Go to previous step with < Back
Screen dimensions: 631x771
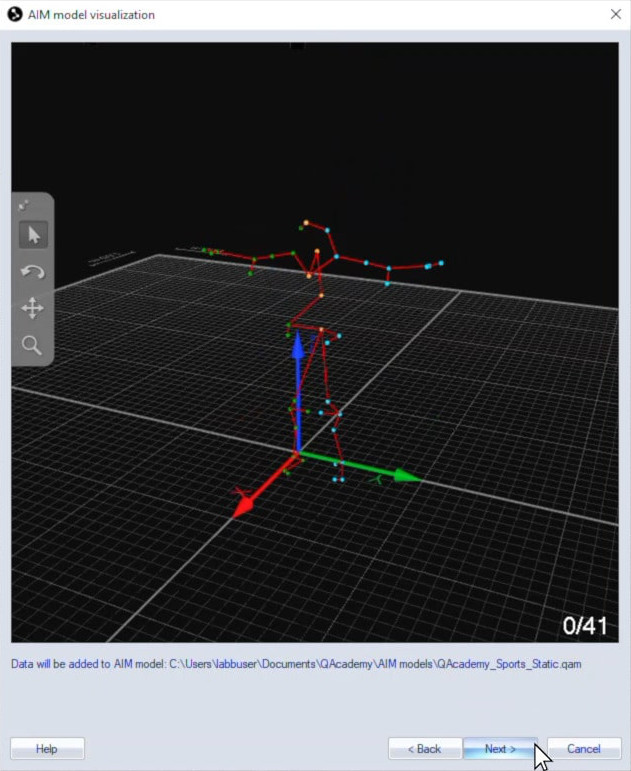425,749
